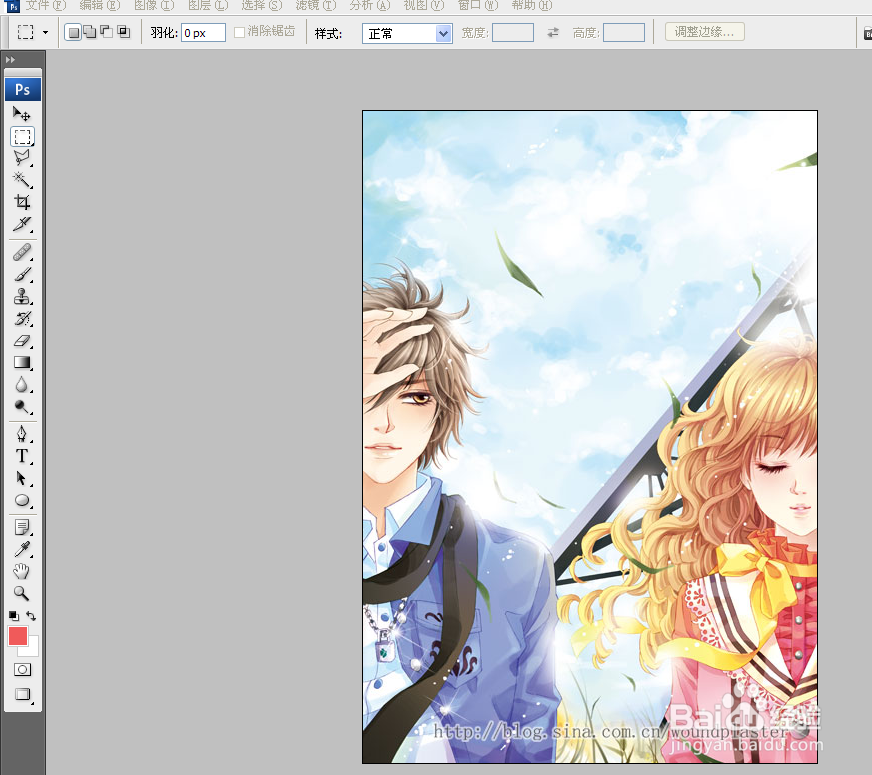The image size is (872, 775).
Task: Select the Rectangular Marquee tool
Action: tap(22, 137)
